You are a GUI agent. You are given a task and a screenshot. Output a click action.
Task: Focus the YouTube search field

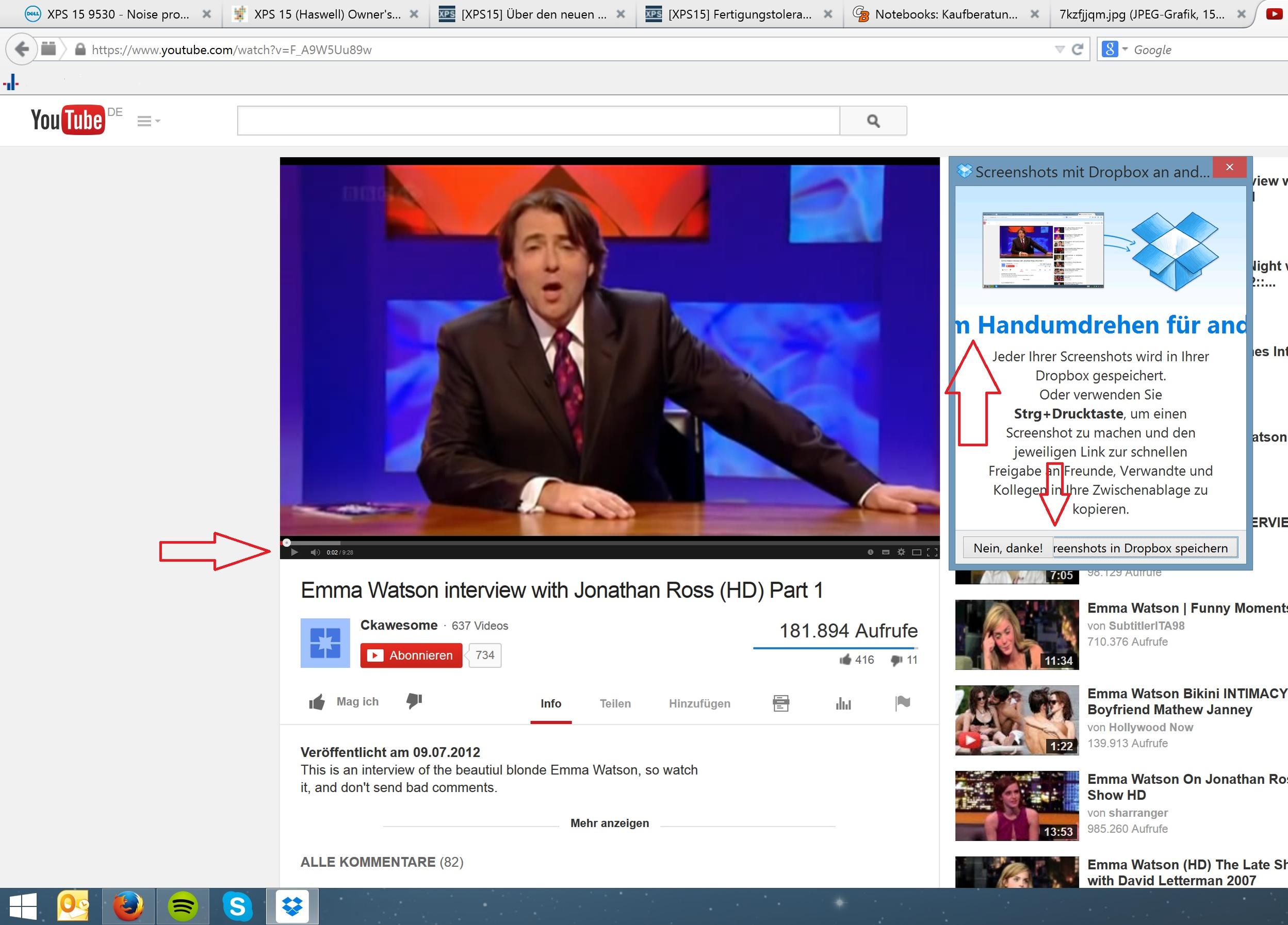pyautogui.click(x=539, y=120)
